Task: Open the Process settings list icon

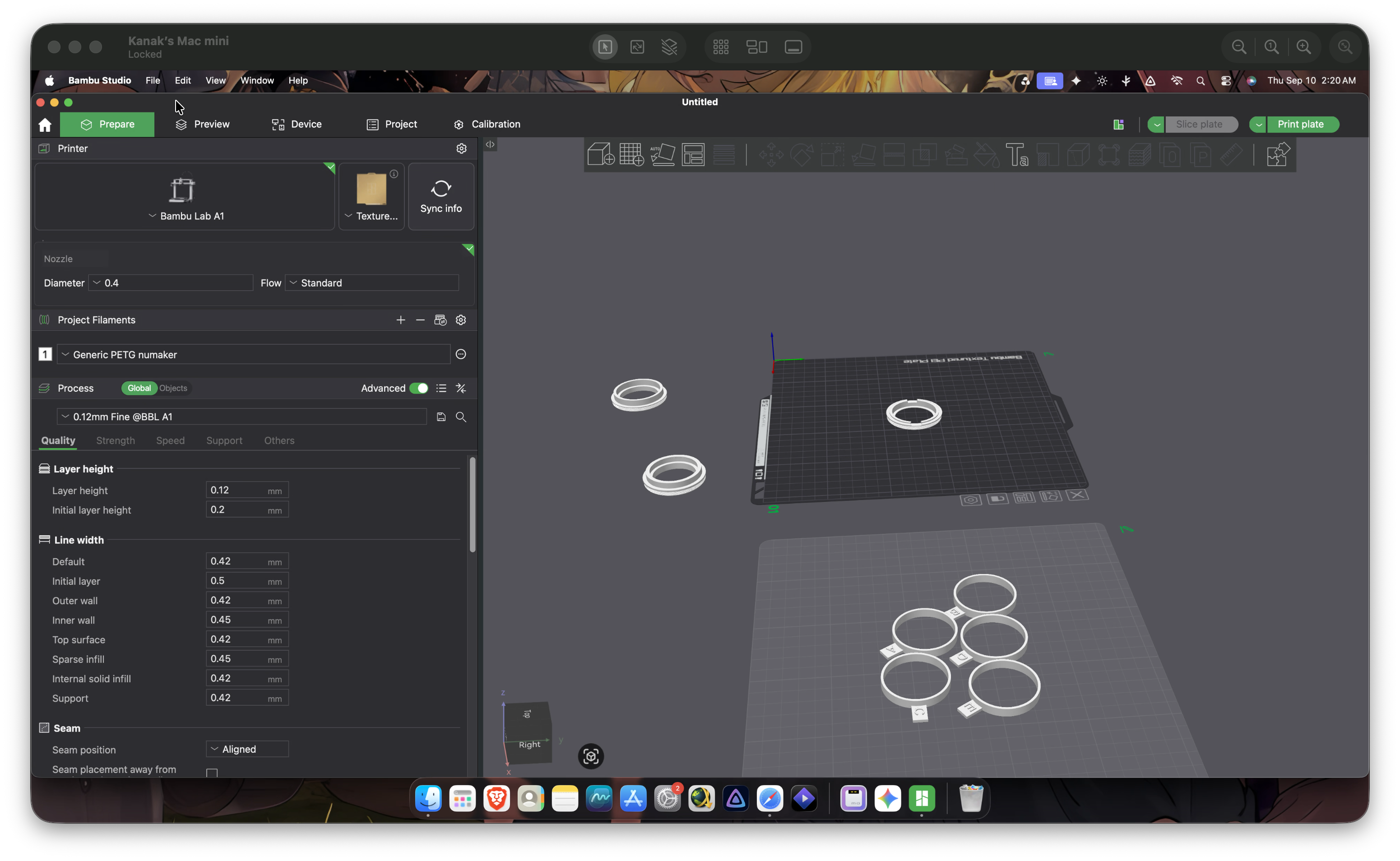Action: [440, 388]
